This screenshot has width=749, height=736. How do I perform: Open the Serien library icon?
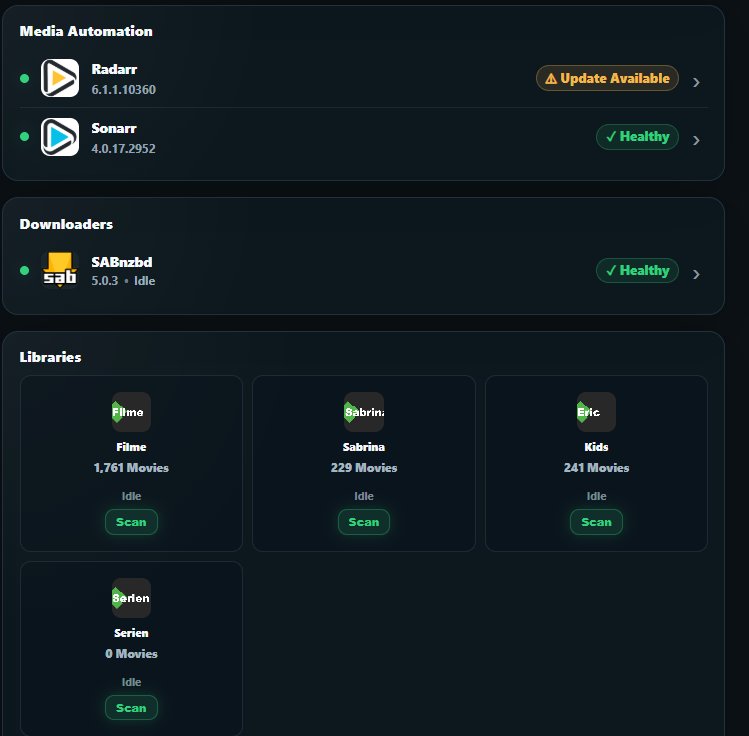(x=131, y=598)
